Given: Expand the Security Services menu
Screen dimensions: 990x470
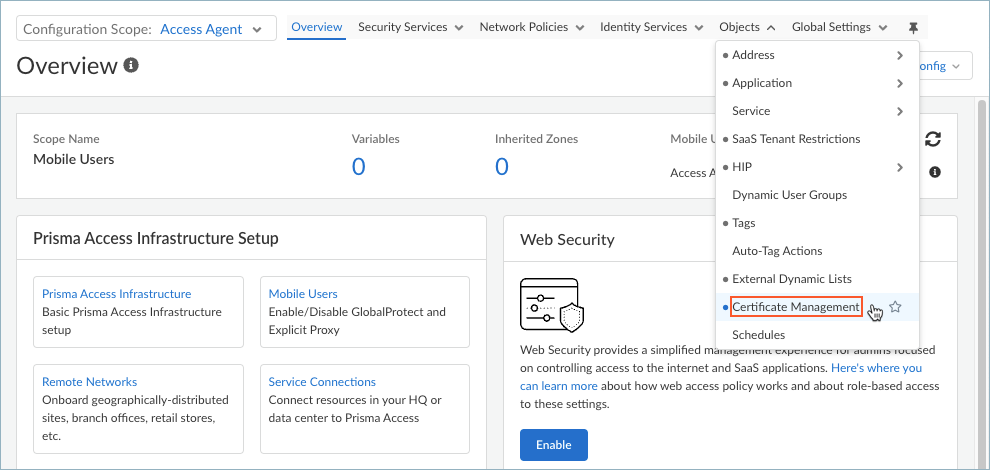Looking at the screenshot, I should (410, 28).
